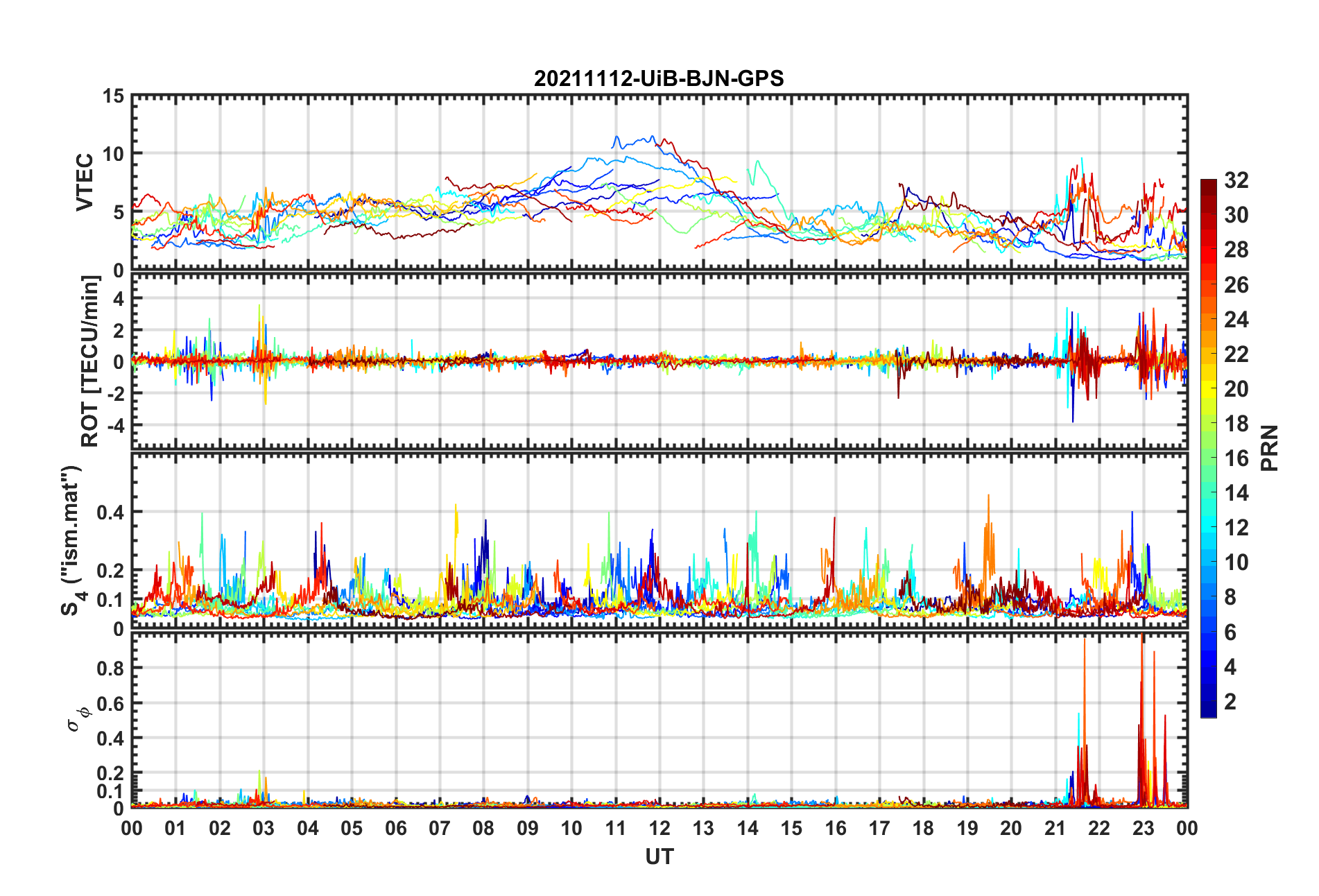Image resolution: width=1319 pixels, height=896 pixels.
Task: Click the UT x-axis label
Action: tap(659, 857)
